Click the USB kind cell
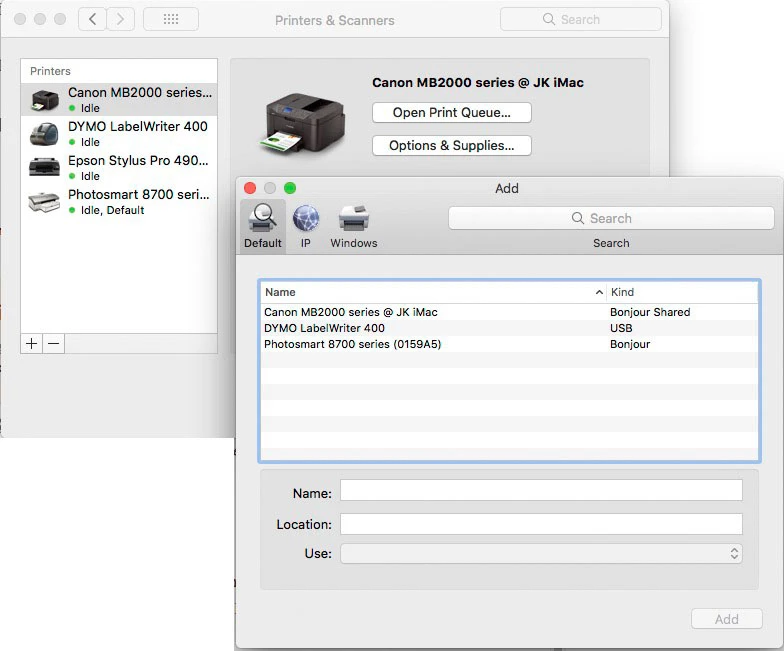Image resolution: width=784 pixels, height=651 pixels. pos(621,328)
